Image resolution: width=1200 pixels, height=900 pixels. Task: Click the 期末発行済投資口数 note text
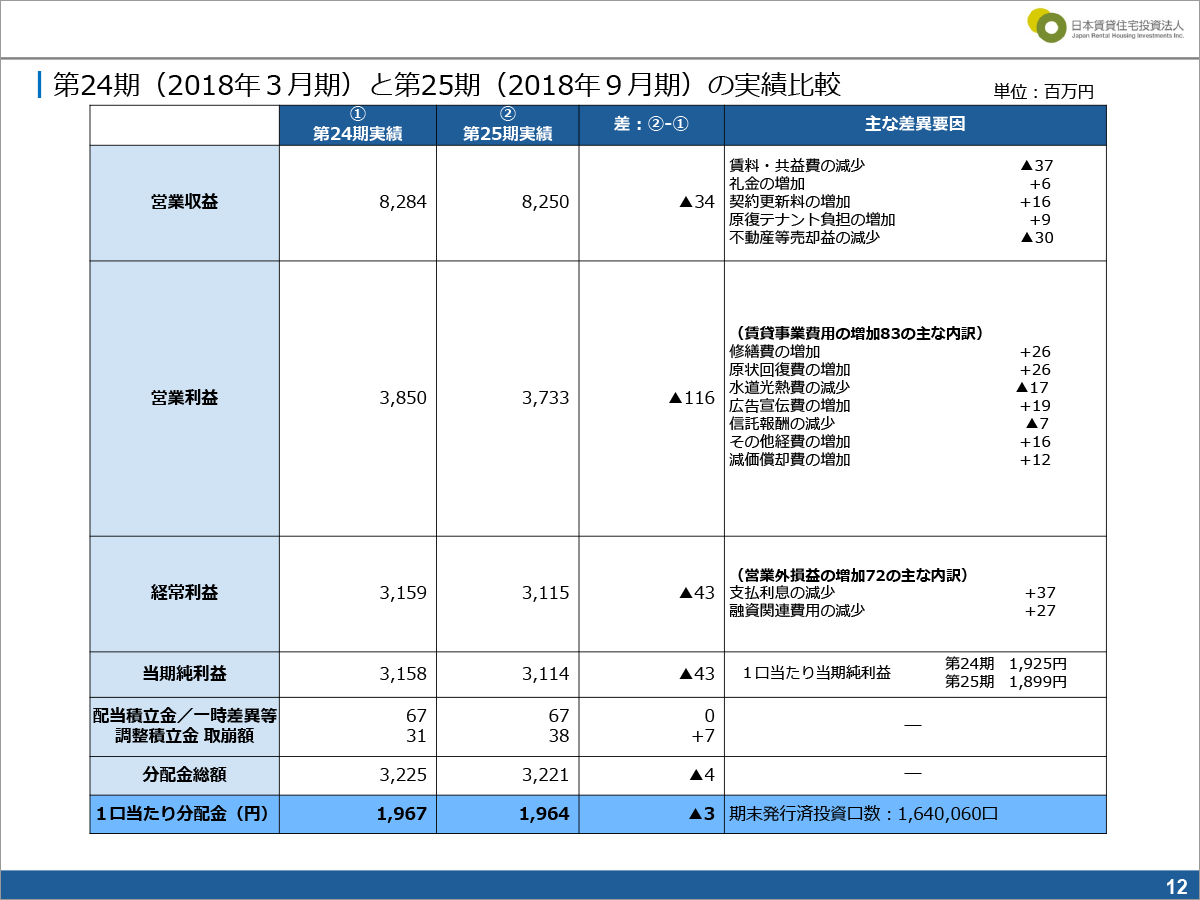[864, 814]
